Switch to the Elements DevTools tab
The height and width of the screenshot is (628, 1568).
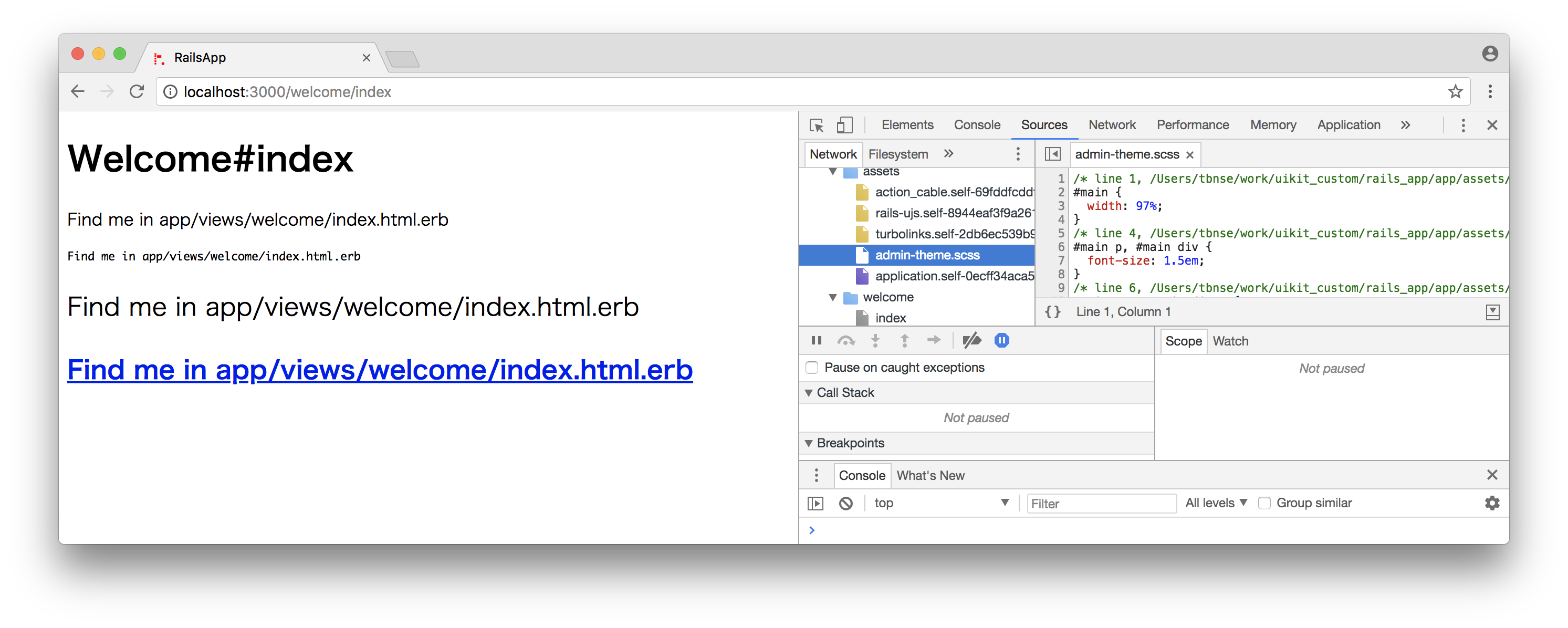[x=905, y=125]
